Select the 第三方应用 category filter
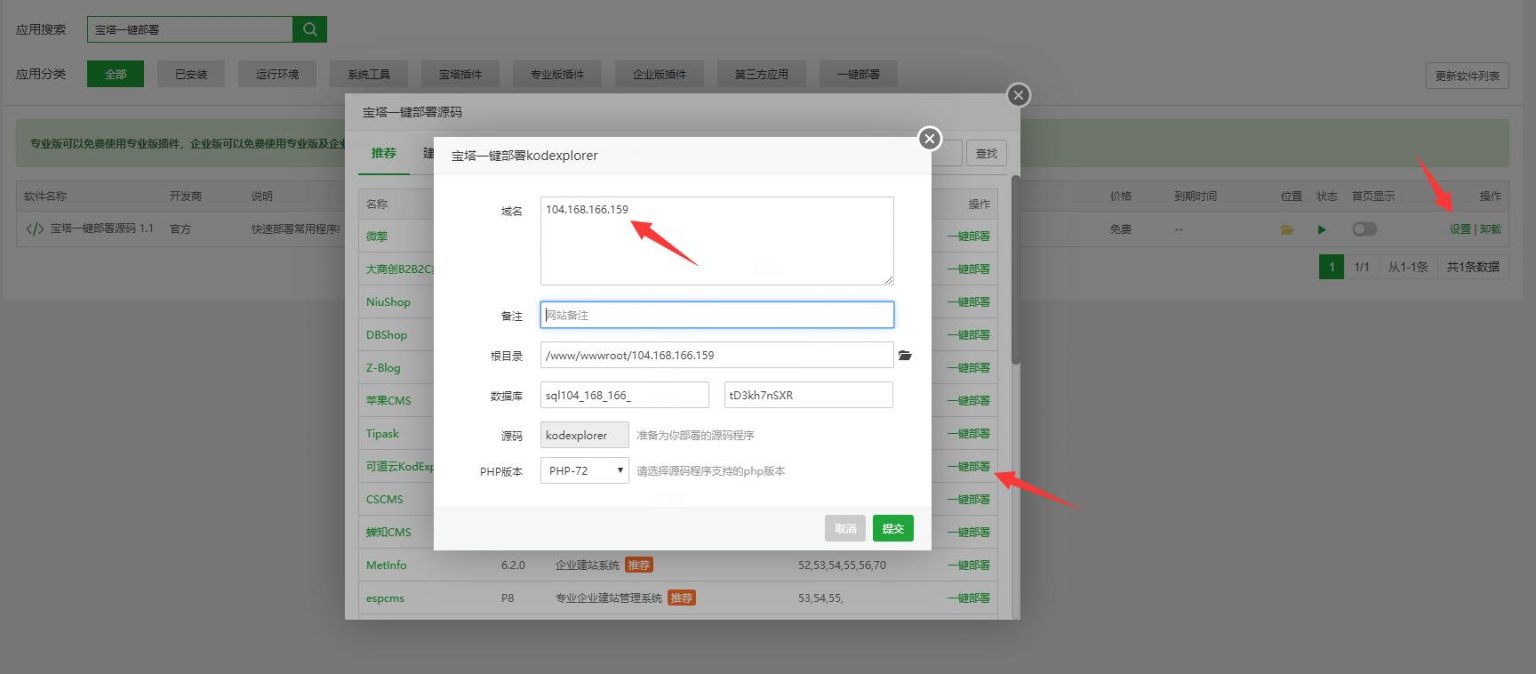Image resolution: width=1536 pixels, height=674 pixels. [761, 74]
